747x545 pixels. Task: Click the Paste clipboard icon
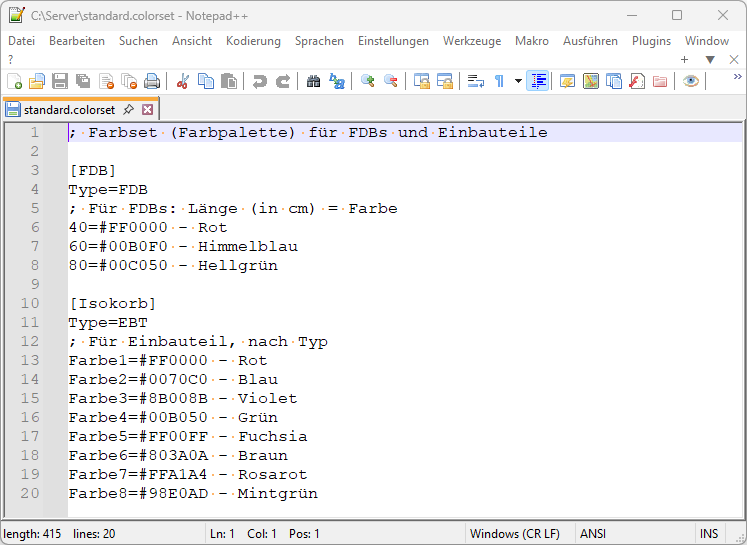pos(229,82)
